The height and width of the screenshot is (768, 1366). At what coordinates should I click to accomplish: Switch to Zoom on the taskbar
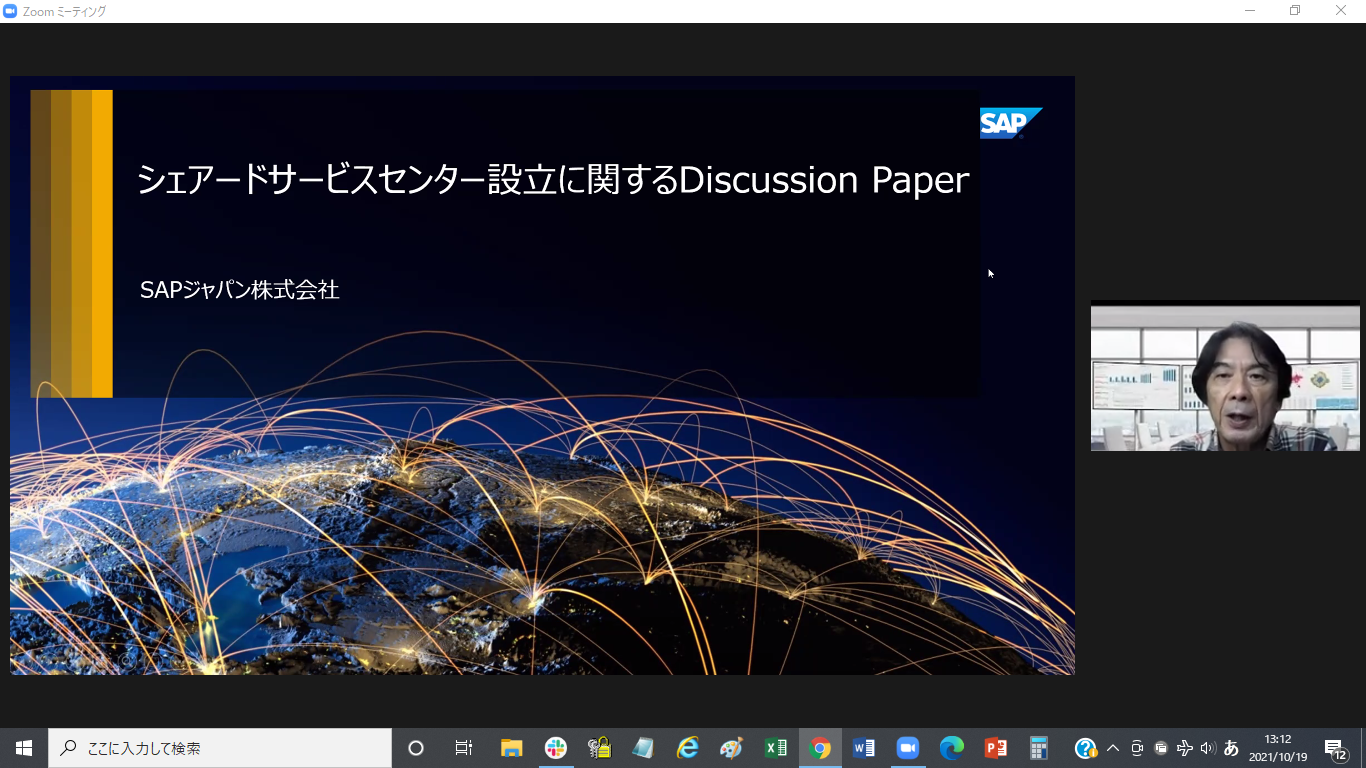click(x=908, y=748)
